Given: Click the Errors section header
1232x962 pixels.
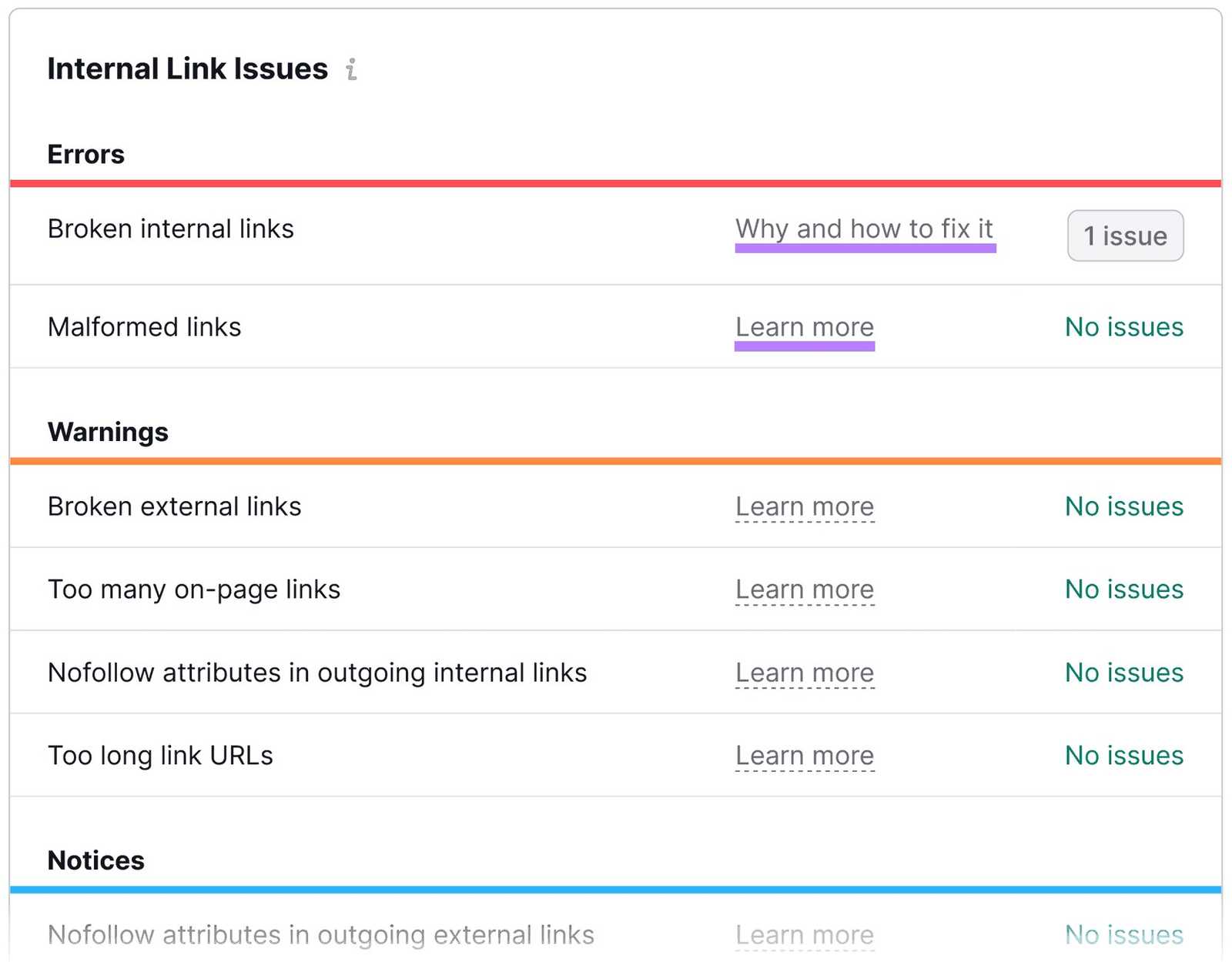Looking at the screenshot, I should coord(85,154).
